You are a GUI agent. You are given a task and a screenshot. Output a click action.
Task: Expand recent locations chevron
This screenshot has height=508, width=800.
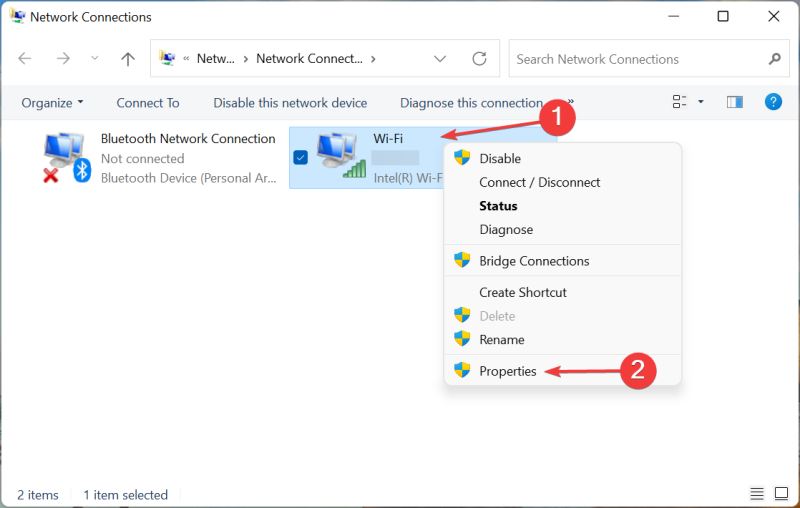click(95, 59)
